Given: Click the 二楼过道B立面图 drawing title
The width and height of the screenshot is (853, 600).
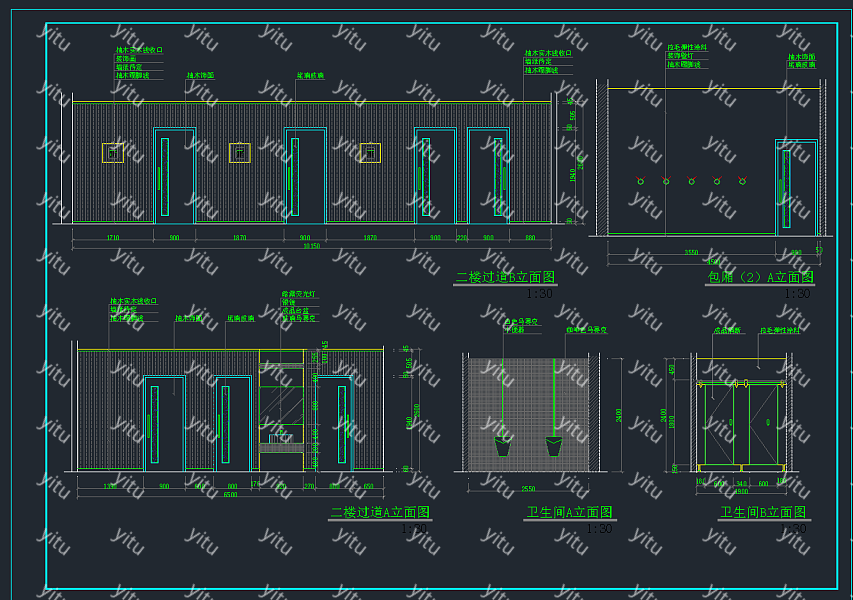Looking at the screenshot, I should [504, 277].
